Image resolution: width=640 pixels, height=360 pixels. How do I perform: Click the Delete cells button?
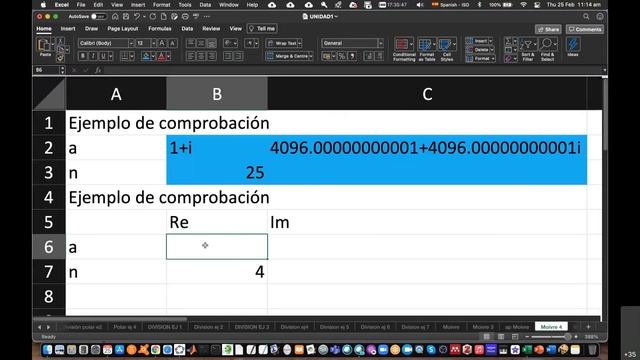point(480,50)
